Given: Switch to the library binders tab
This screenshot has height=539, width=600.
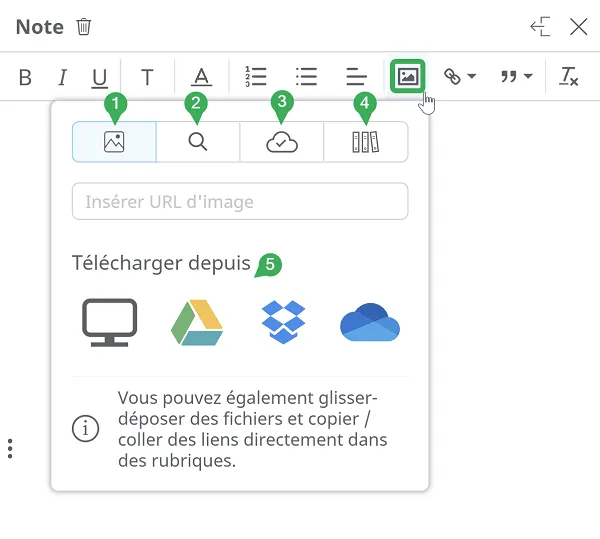Looking at the screenshot, I should (366, 142).
